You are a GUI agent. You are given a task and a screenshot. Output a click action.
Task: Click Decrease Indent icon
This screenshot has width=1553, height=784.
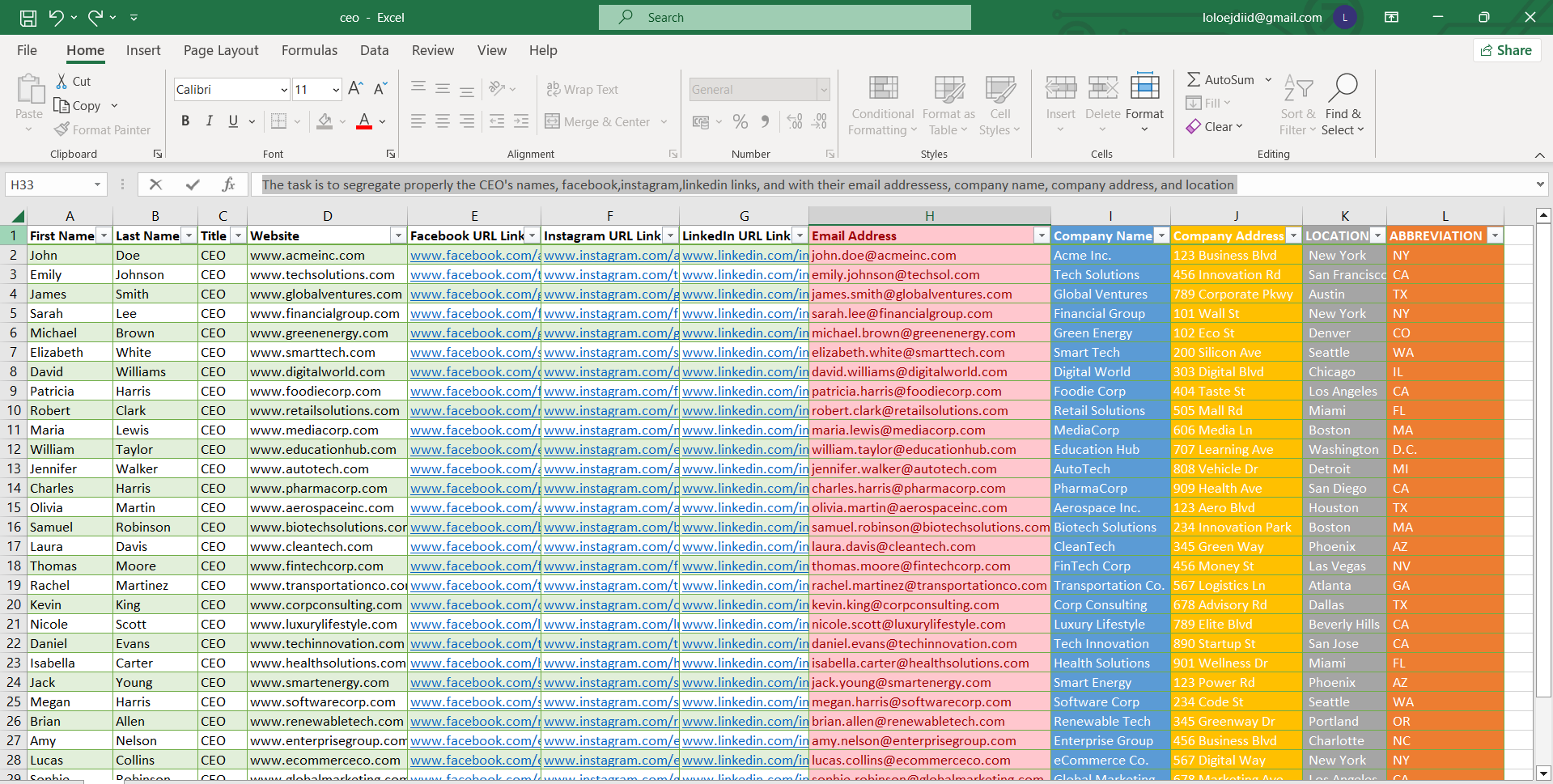(x=497, y=121)
